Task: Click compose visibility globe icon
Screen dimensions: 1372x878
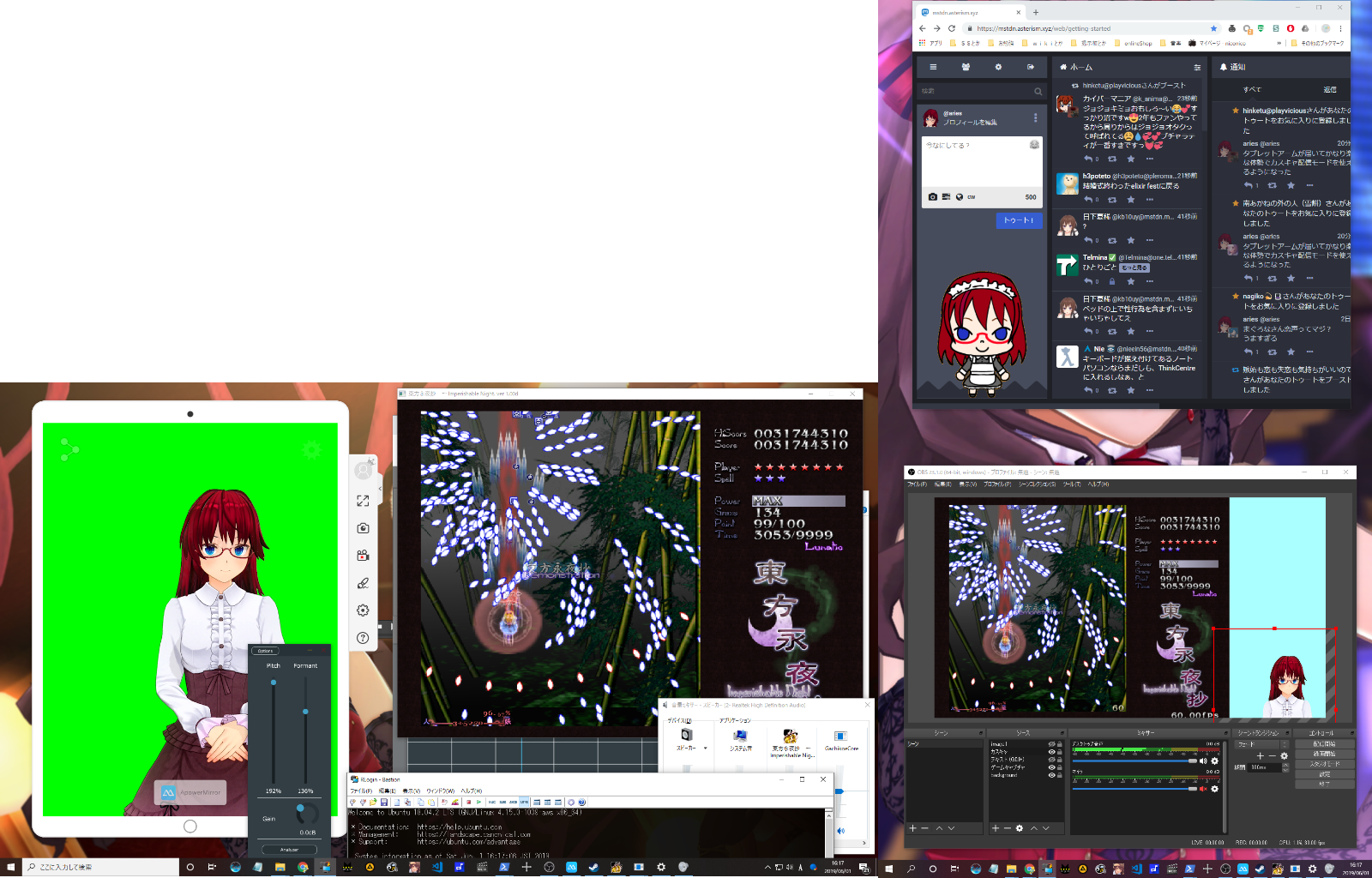Action: point(960,197)
